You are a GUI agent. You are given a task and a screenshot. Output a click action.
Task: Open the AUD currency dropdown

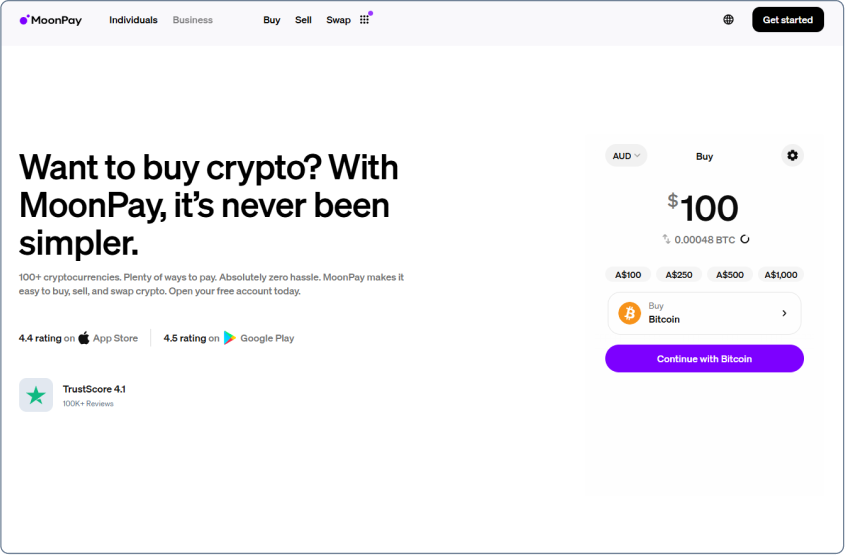(626, 156)
